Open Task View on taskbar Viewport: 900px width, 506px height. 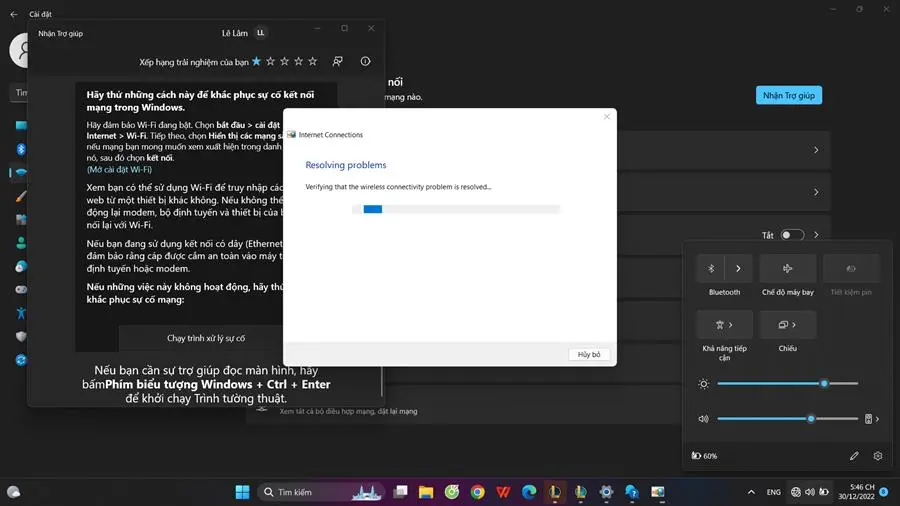(x=400, y=492)
